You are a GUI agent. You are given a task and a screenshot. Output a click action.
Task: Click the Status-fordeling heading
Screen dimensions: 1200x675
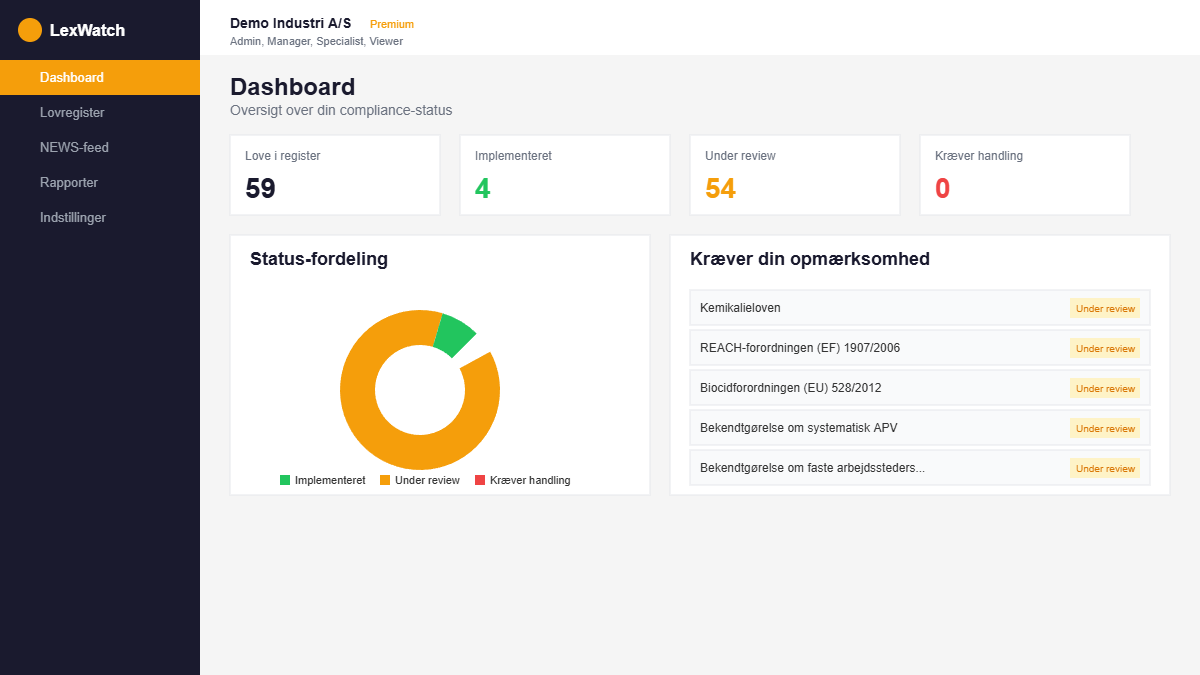click(x=319, y=259)
